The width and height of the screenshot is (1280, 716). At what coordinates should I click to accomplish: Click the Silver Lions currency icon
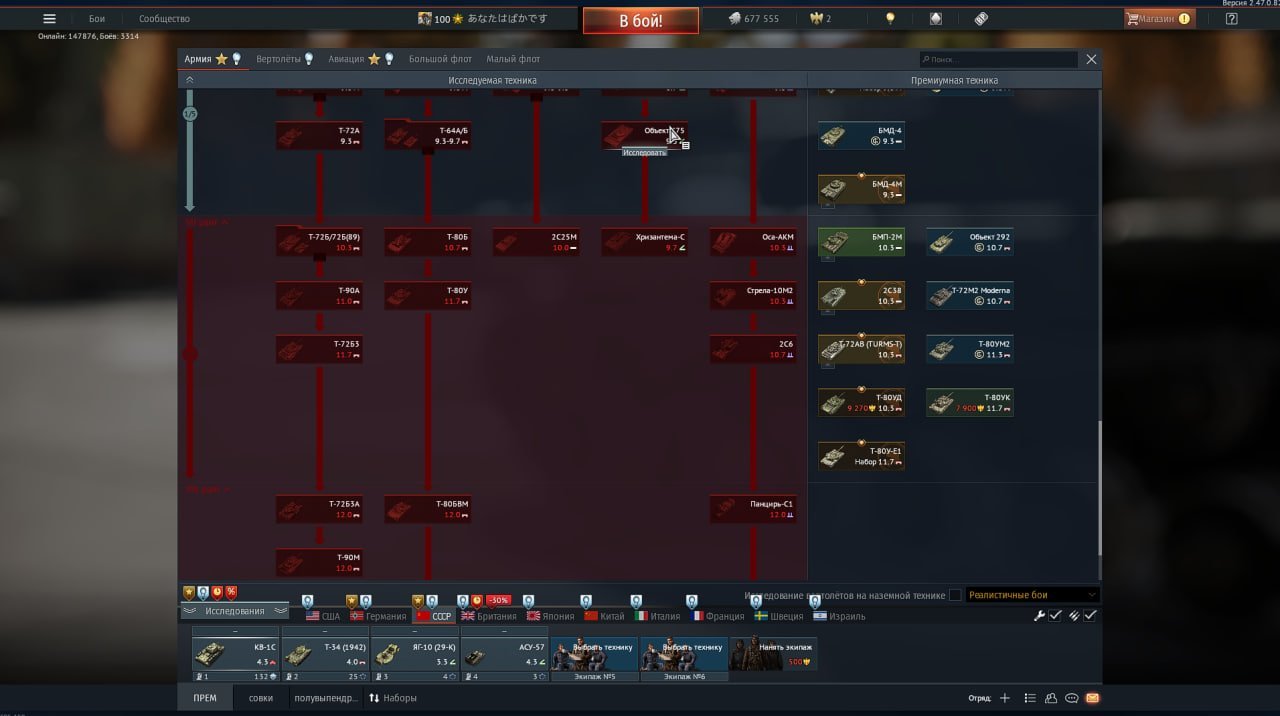coord(734,18)
